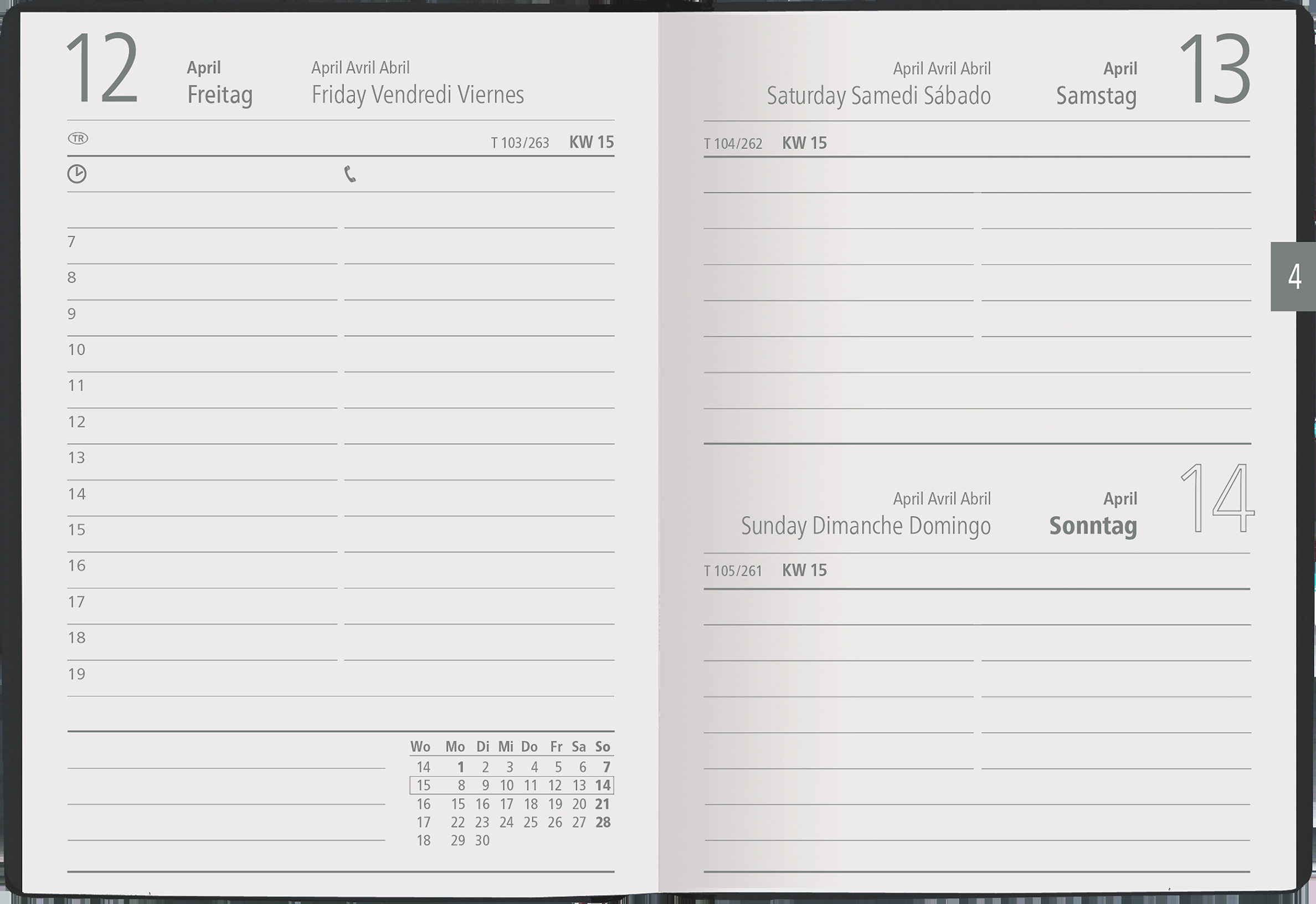This screenshot has width=1316, height=904.
Task: Click the highlighted week 15 row number
Action: click(x=424, y=785)
